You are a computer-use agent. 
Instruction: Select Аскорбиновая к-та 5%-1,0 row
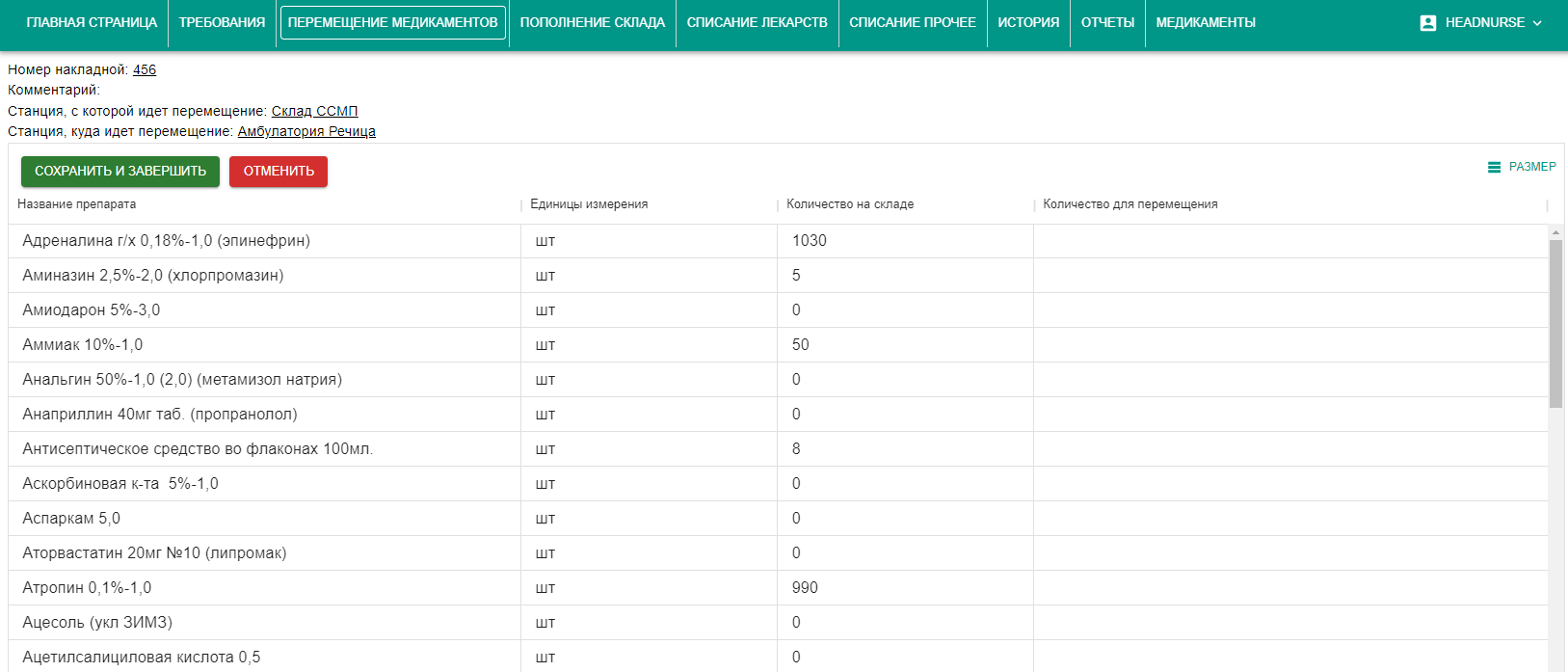778,484
